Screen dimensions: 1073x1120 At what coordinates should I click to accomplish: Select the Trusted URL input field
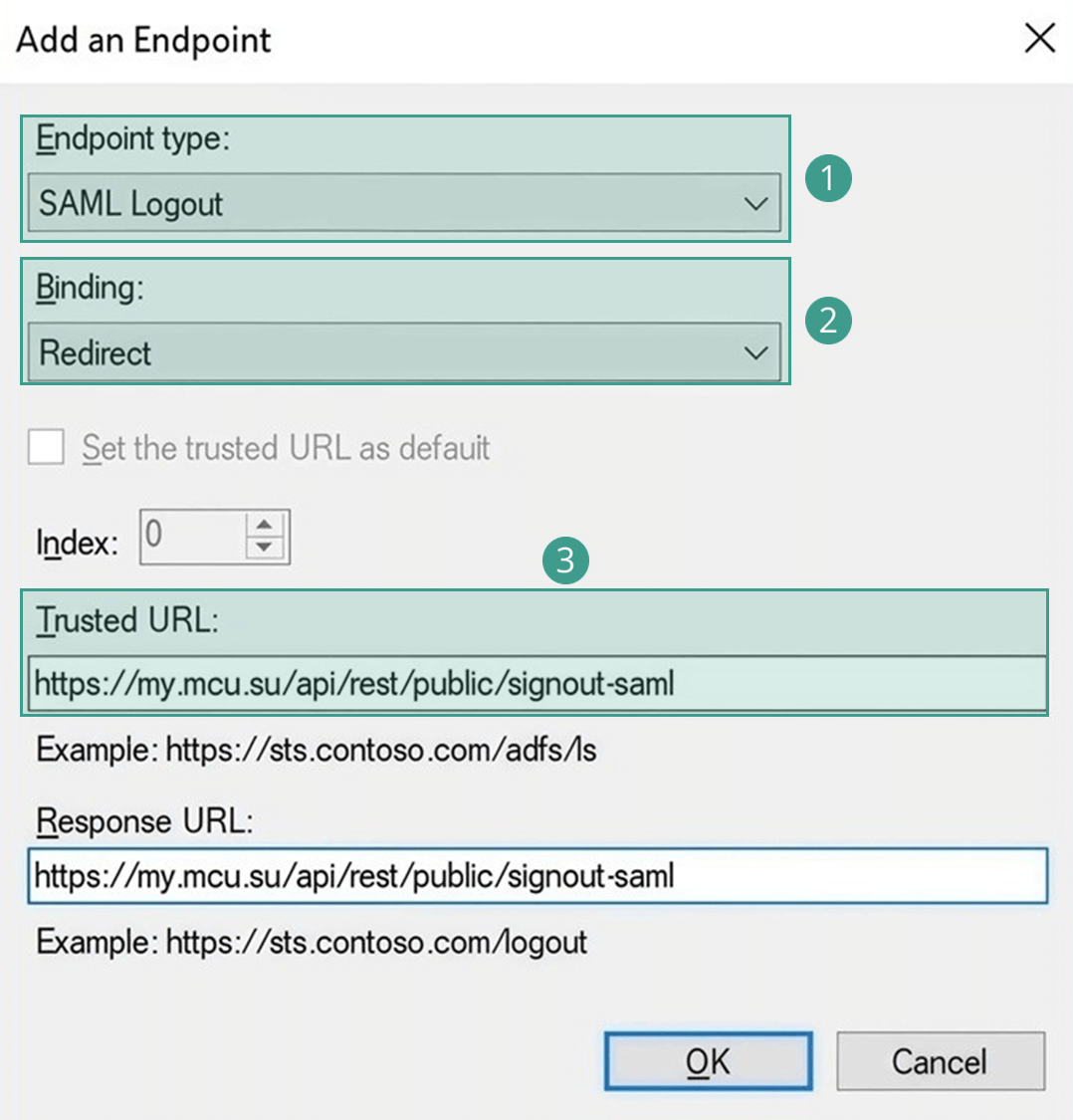click(x=398, y=684)
